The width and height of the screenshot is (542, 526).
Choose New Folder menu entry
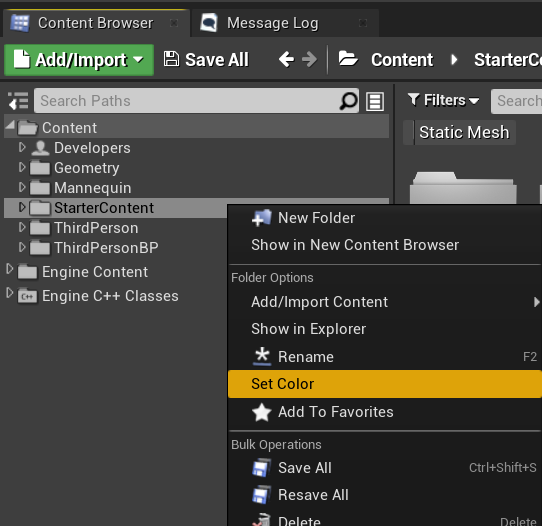385,218
